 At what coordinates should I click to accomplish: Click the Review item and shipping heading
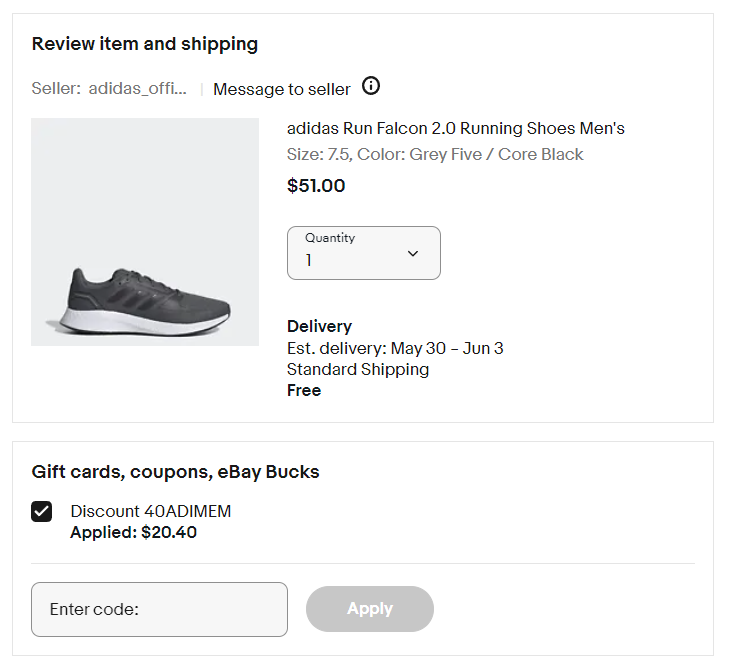point(145,44)
